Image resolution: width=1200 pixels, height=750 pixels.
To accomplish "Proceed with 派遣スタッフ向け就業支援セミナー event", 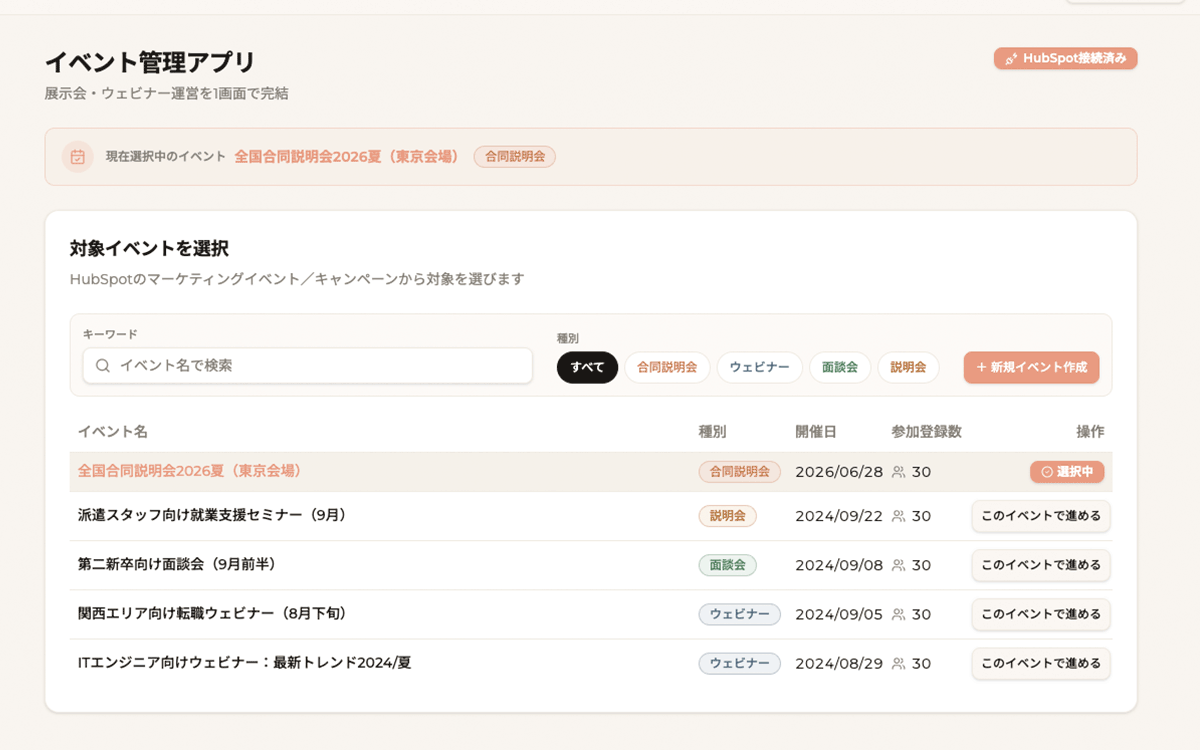I will coord(1041,516).
